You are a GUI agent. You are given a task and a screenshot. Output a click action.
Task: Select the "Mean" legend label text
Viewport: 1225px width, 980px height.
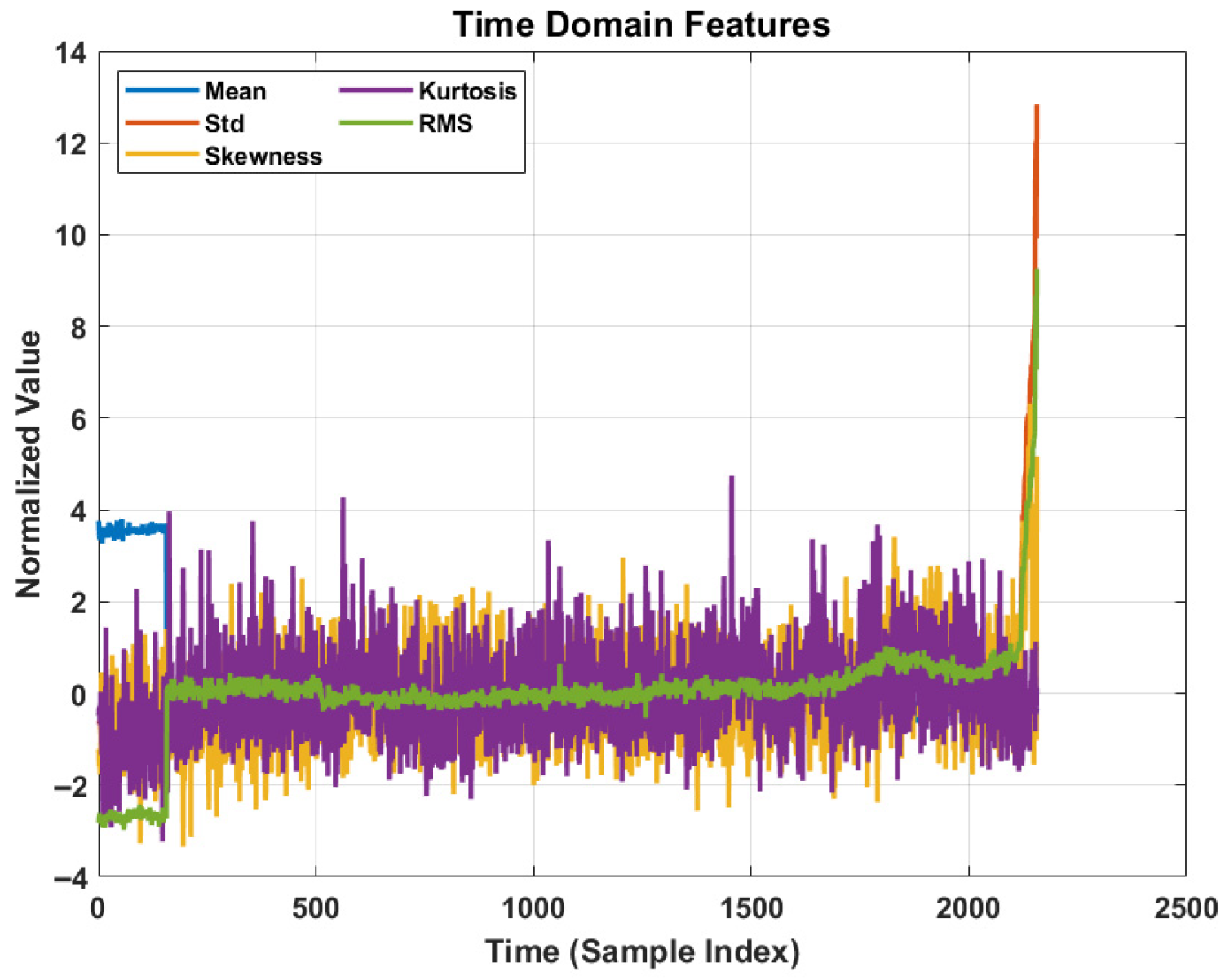pyautogui.click(x=235, y=91)
